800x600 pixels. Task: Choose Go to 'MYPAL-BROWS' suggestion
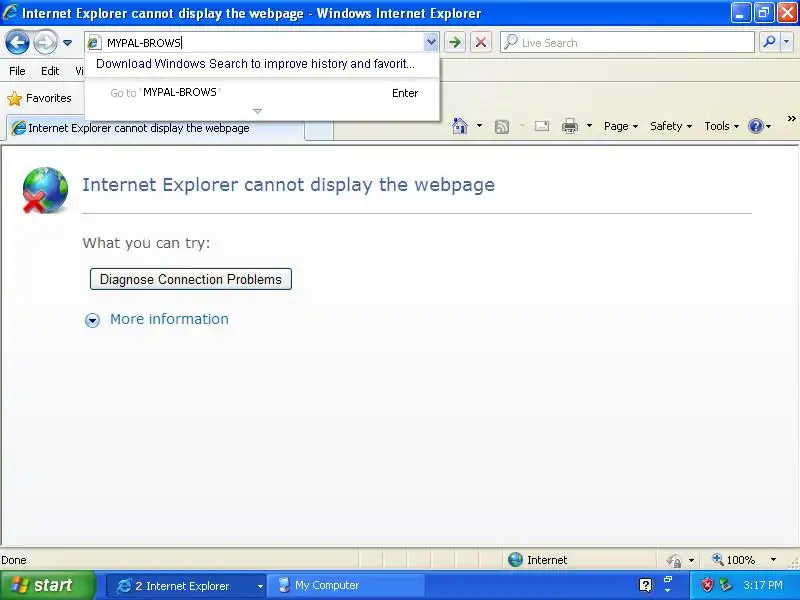pos(262,93)
